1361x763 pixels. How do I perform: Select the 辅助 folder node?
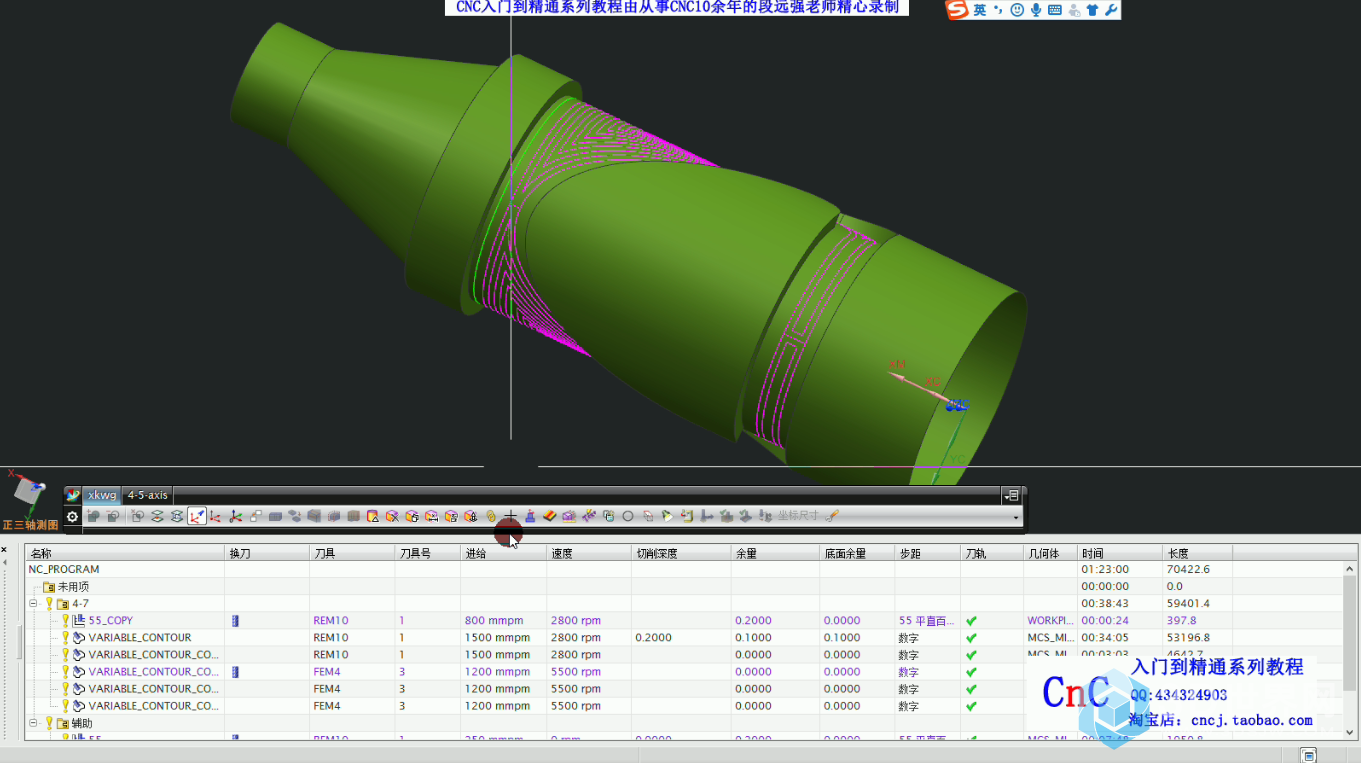tap(82, 722)
